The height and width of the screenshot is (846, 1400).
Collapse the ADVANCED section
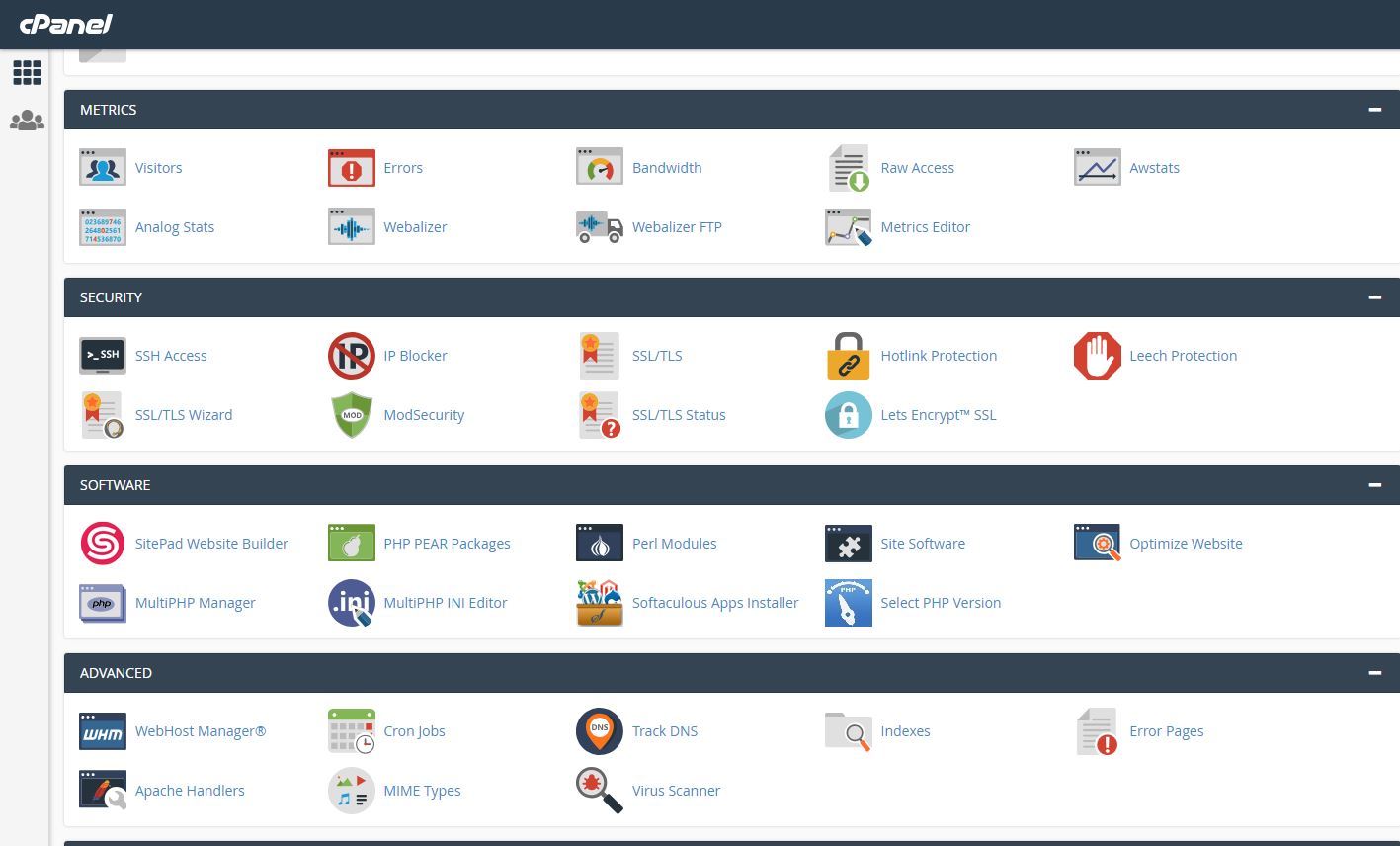[x=1374, y=672]
